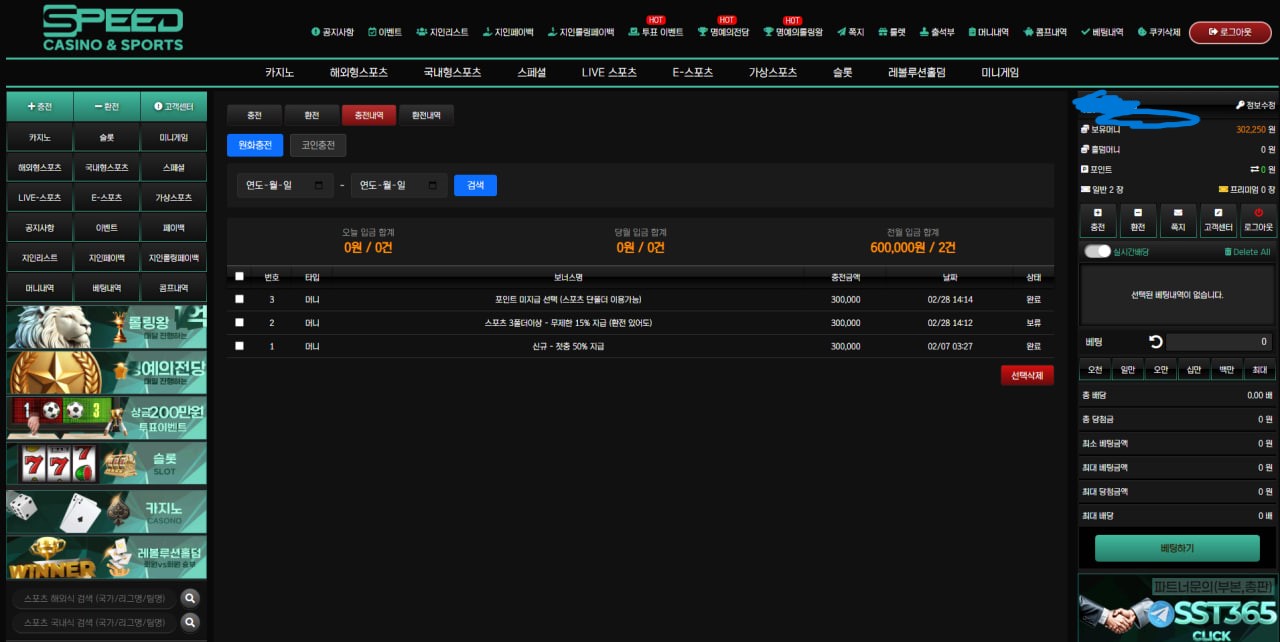This screenshot has height=642, width=1280.
Task: Tick the select-all checkbox in table header
Action: (239, 277)
